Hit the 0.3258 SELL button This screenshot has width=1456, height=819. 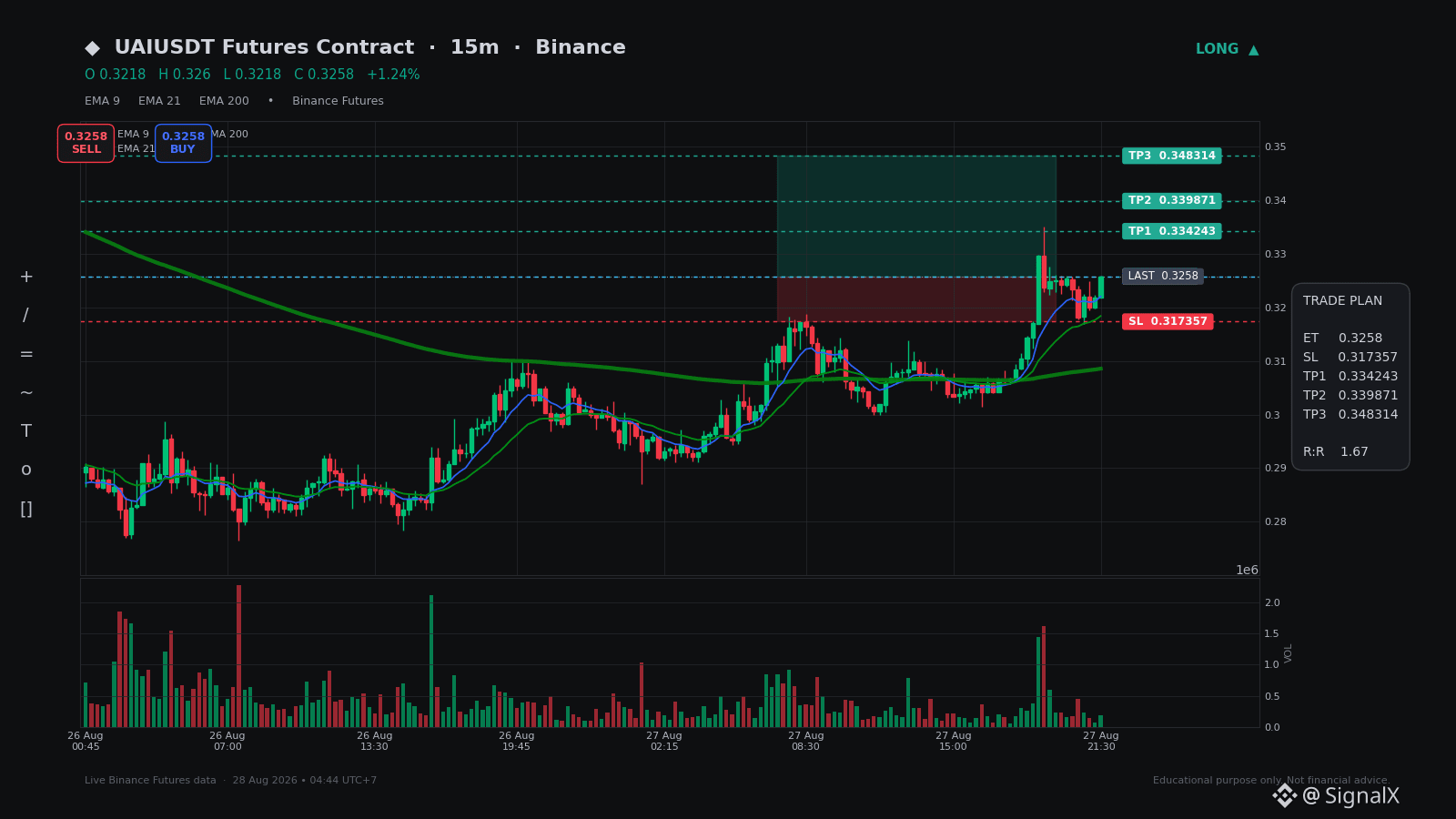[x=86, y=143]
